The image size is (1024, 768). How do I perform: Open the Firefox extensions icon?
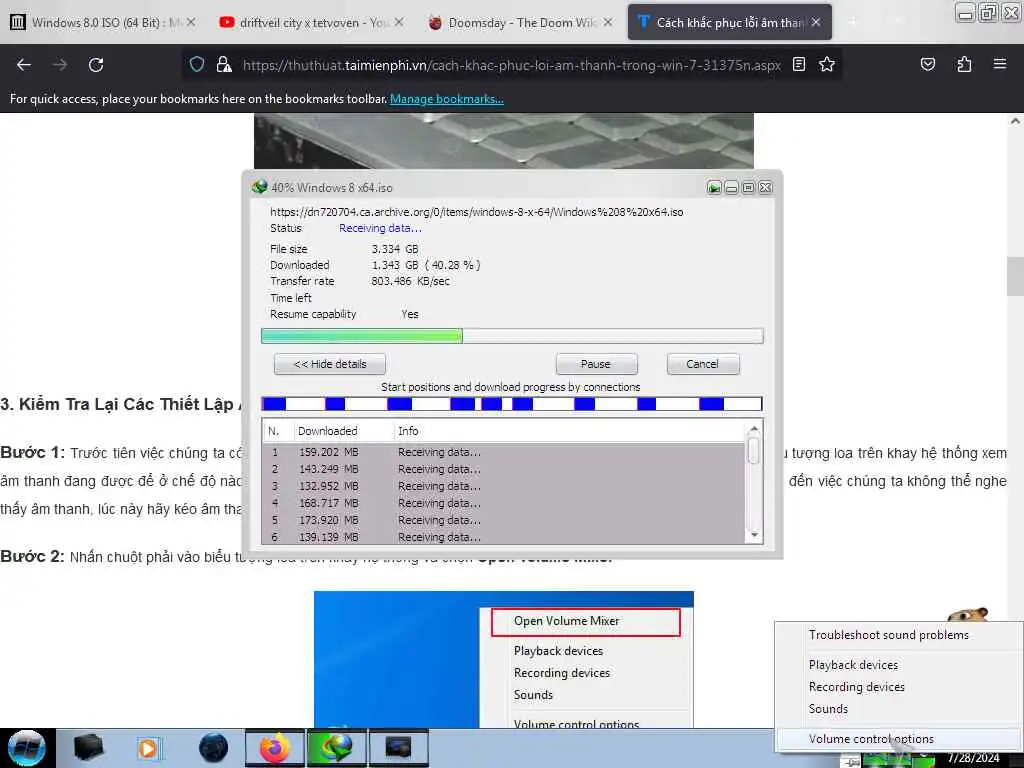point(964,65)
